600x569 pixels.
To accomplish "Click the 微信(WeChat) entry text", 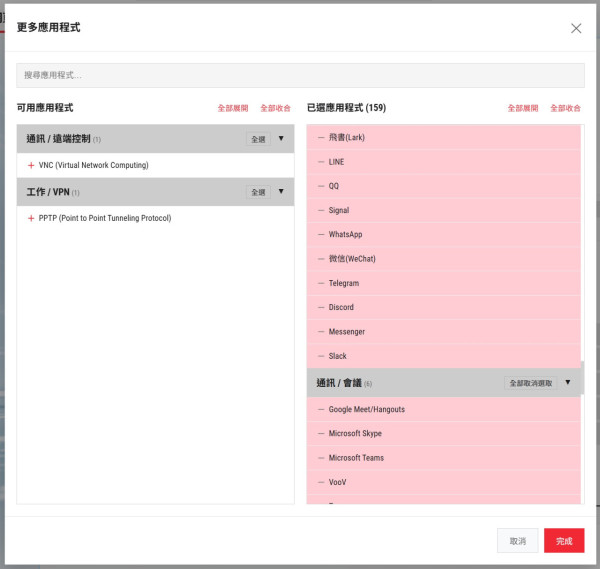I will (352, 259).
